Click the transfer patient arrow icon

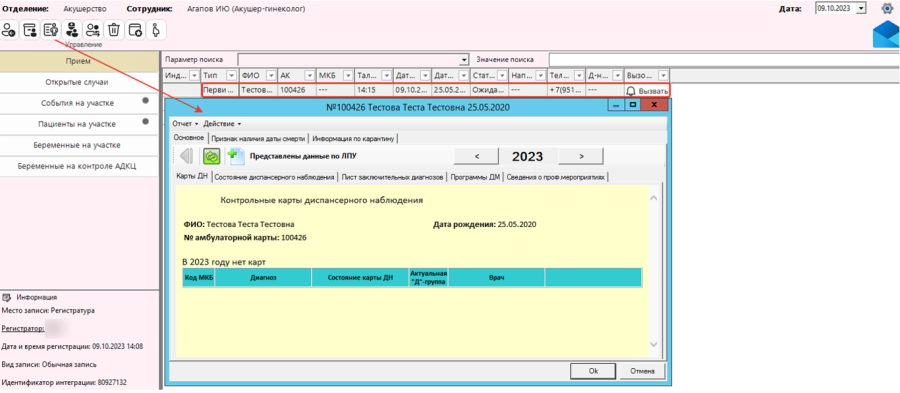point(93,30)
